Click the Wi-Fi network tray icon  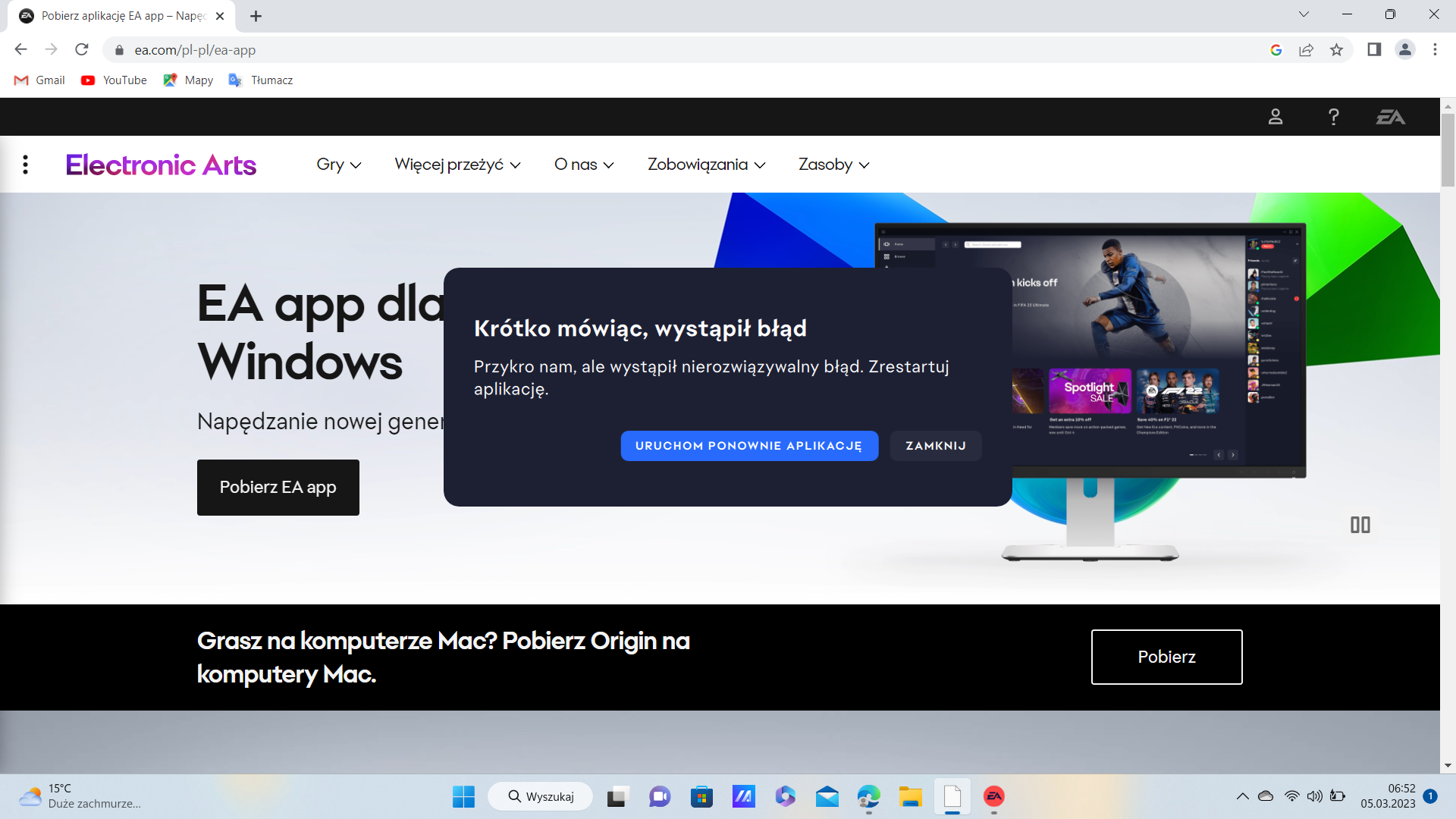pos(1291,796)
